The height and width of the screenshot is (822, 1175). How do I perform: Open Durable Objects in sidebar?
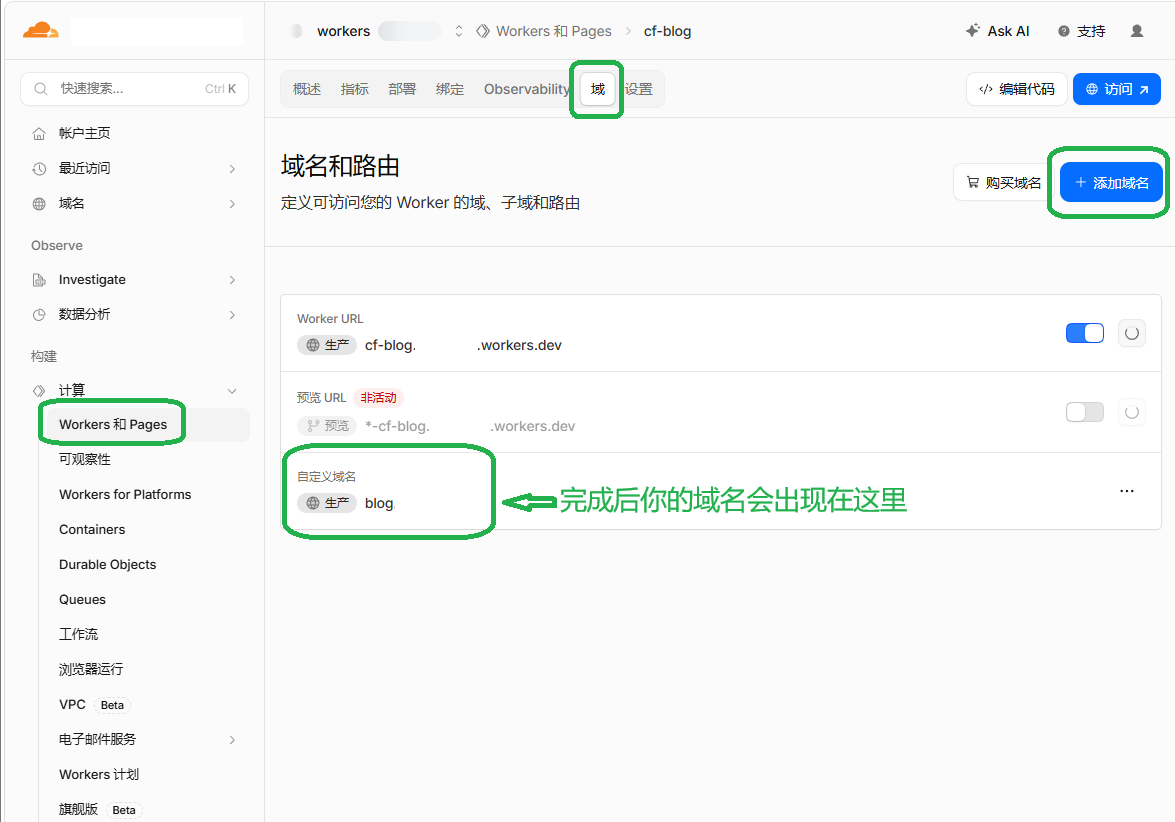point(108,564)
